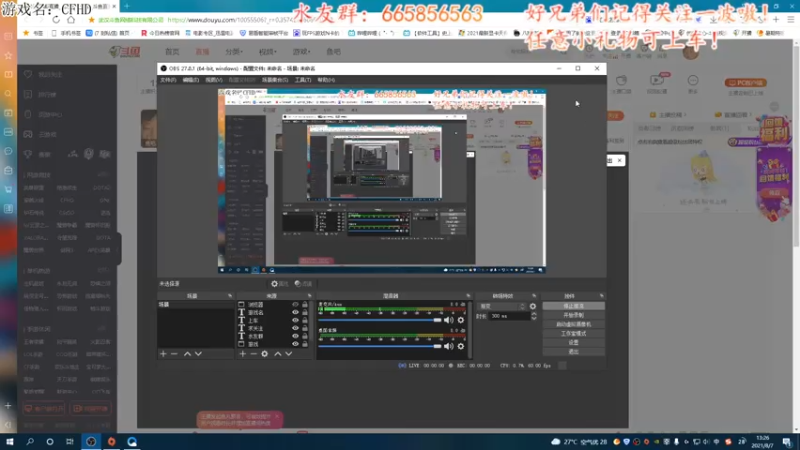Pop out the Audio Mixer dock
The image size is (800, 450).
(468, 296)
